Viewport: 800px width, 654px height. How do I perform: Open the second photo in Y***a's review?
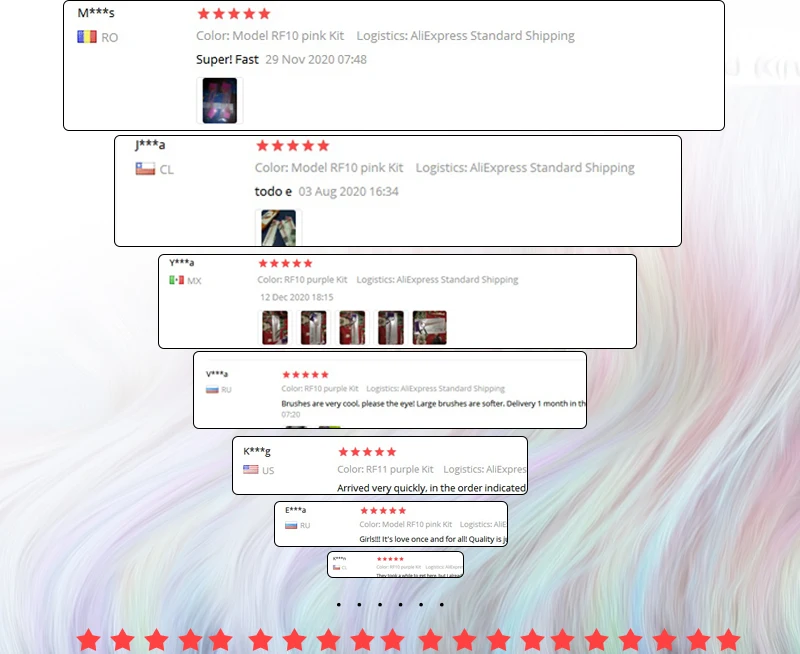pos(313,328)
